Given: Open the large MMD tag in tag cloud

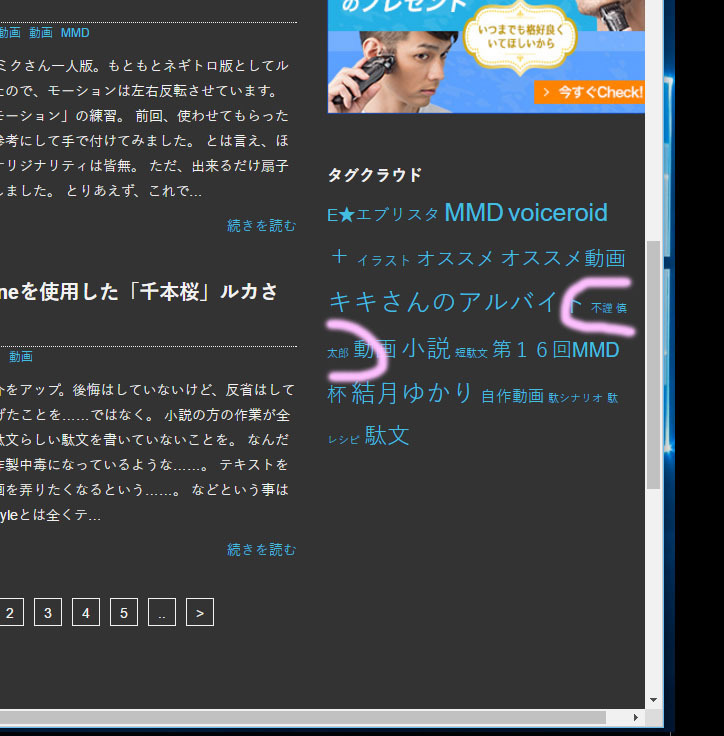Looking at the screenshot, I should (x=474, y=213).
